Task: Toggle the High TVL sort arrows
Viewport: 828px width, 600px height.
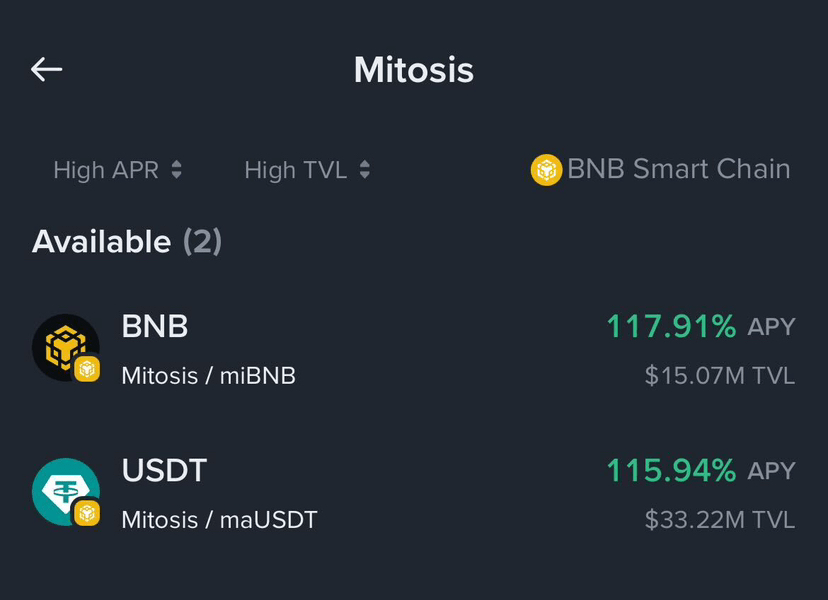Action: click(365, 170)
